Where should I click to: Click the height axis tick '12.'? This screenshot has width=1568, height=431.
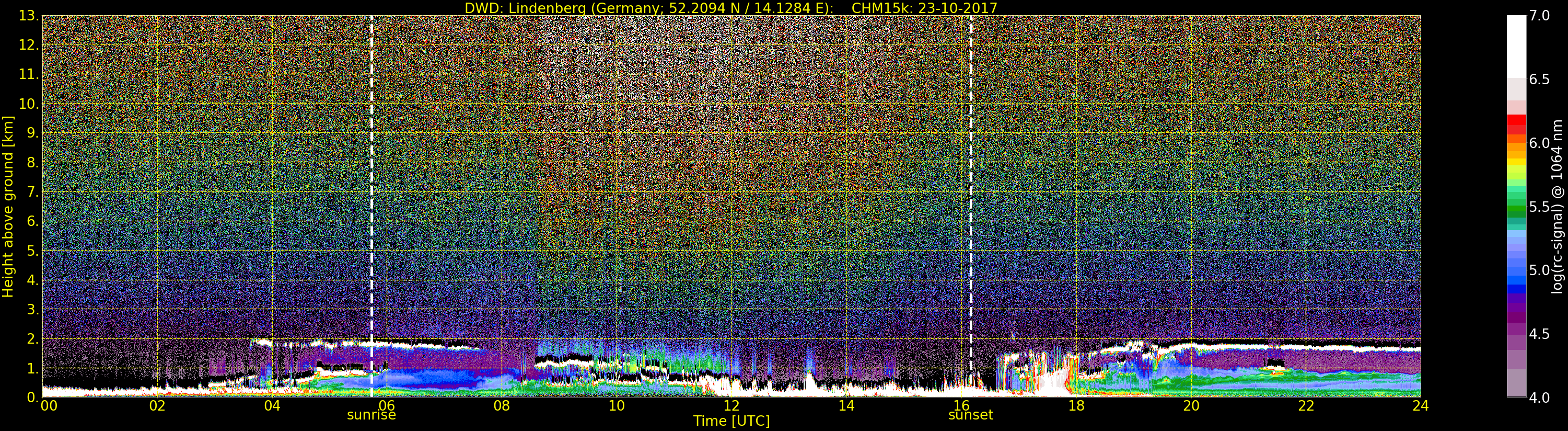point(29,45)
